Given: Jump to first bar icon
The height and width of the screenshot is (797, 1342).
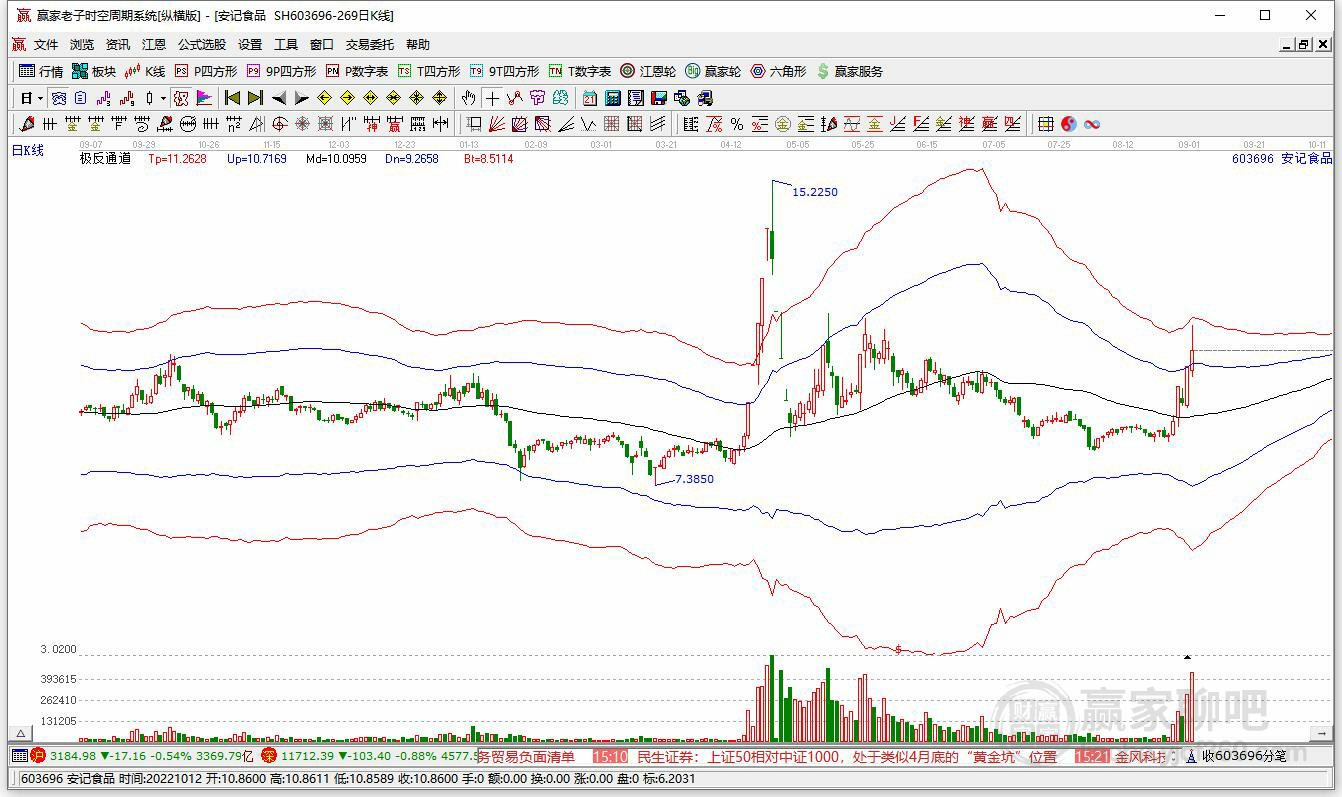Looking at the screenshot, I should (232, 98).
